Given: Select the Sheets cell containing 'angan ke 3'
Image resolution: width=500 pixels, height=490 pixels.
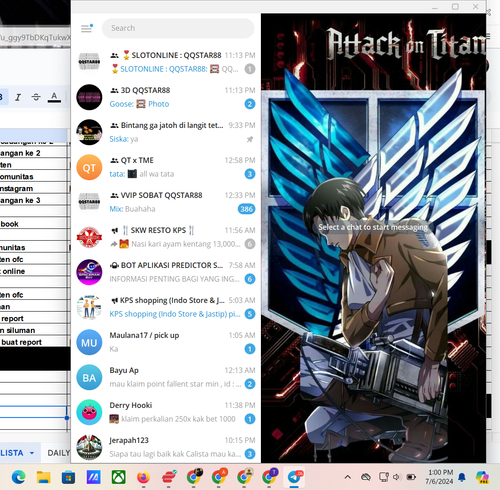Looking at the screenshot, I should (x=34, y=200).
